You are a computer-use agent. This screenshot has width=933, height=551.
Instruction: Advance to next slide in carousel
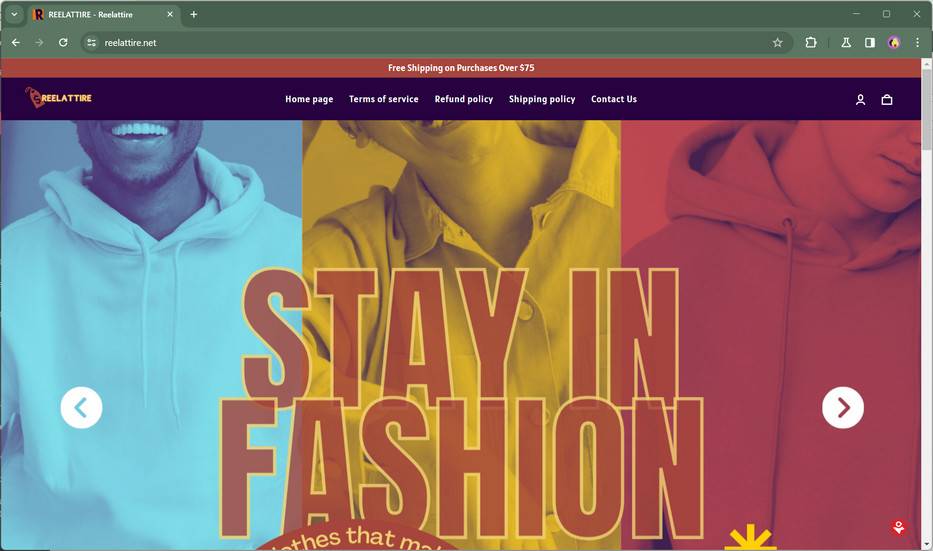[843, 408]
